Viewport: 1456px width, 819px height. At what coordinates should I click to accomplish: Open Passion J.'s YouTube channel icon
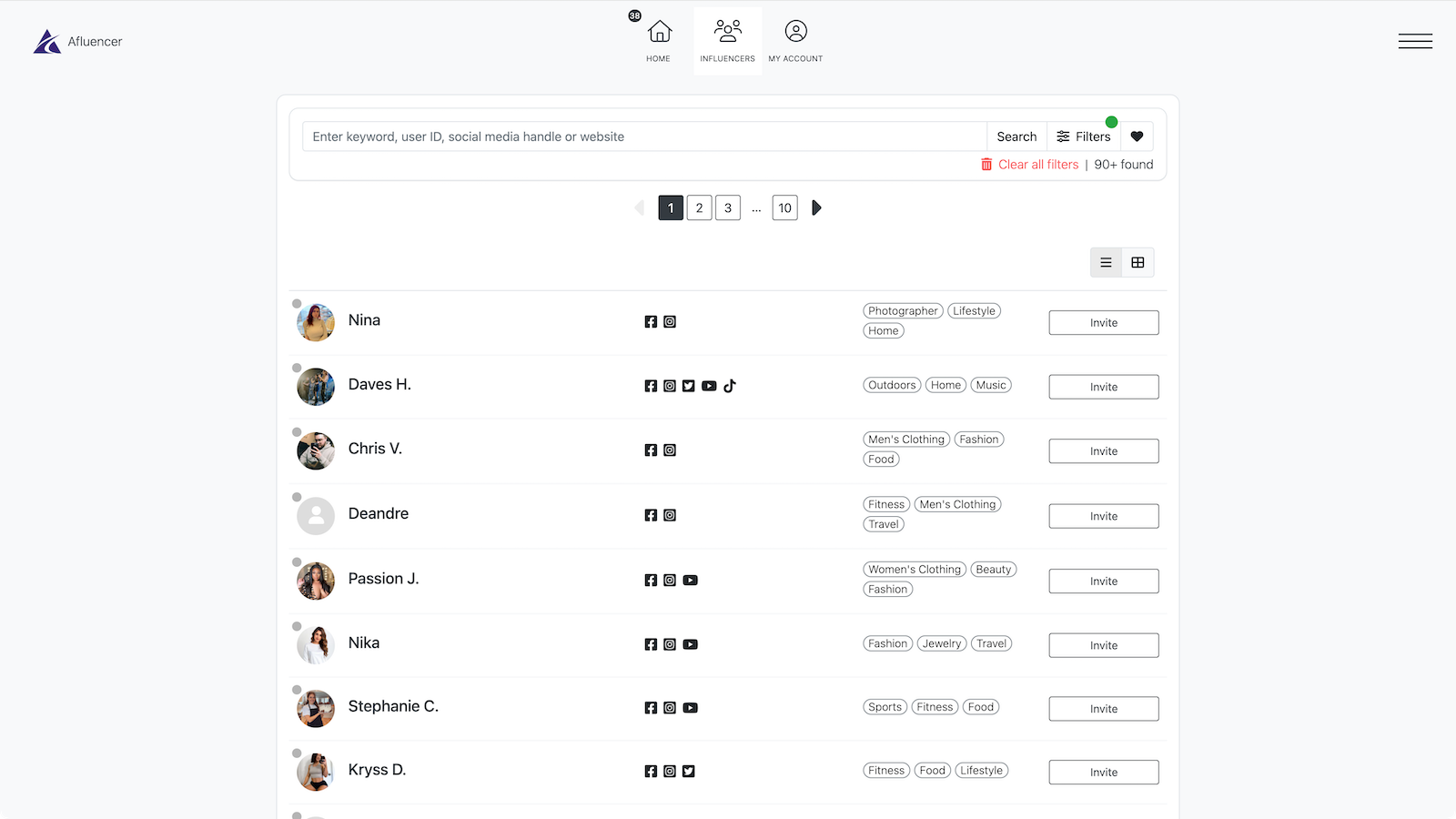click(x=691, y=580)
